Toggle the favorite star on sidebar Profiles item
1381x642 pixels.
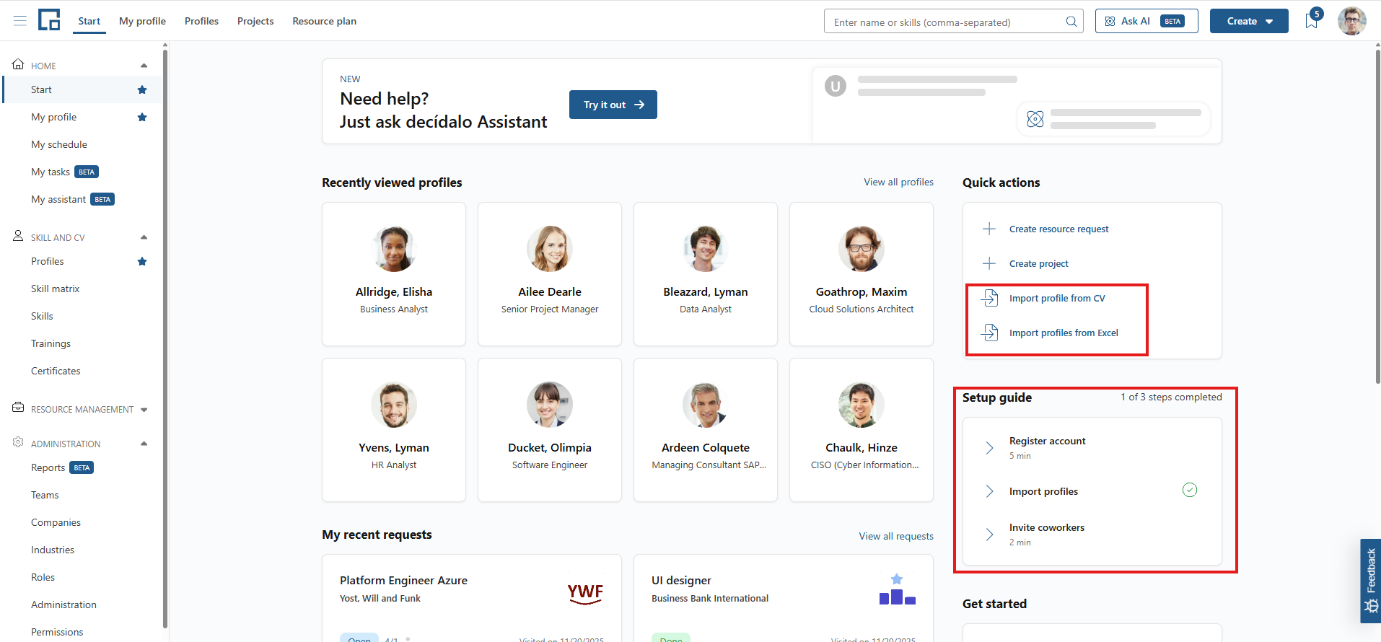tap(142, 262)
